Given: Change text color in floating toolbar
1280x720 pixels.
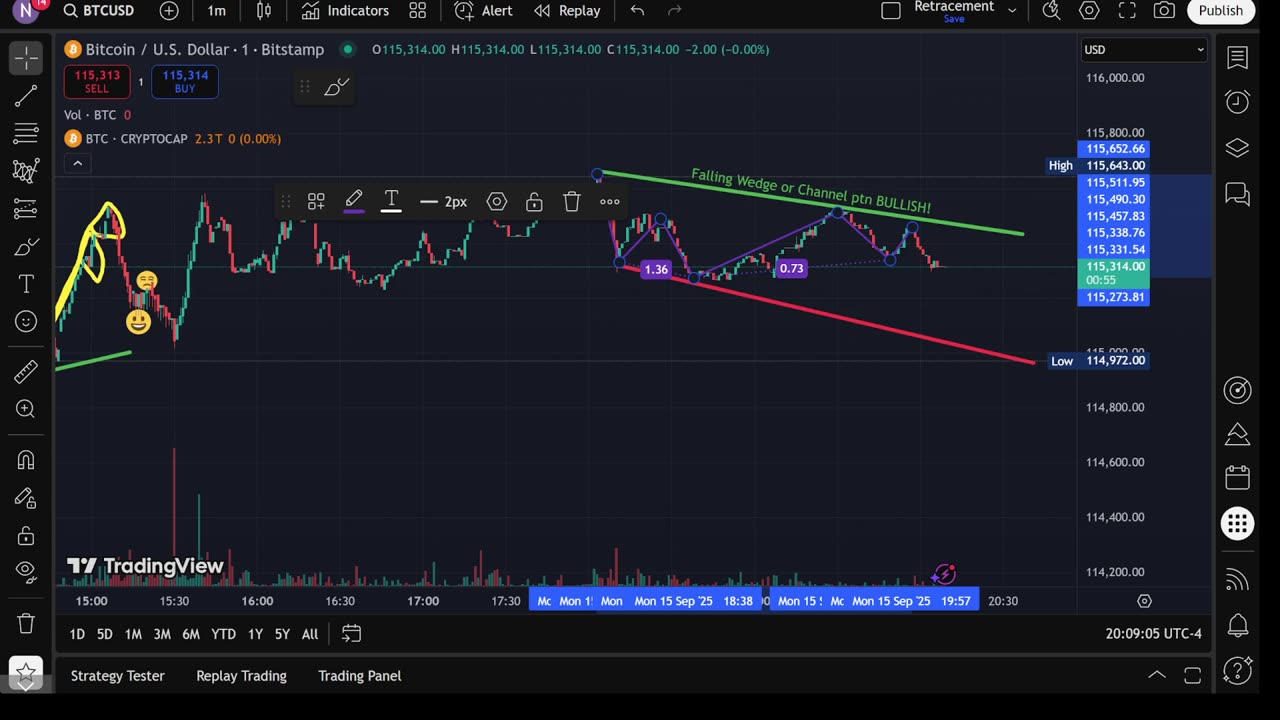Looking at the screenshot, I should point(391,202).
